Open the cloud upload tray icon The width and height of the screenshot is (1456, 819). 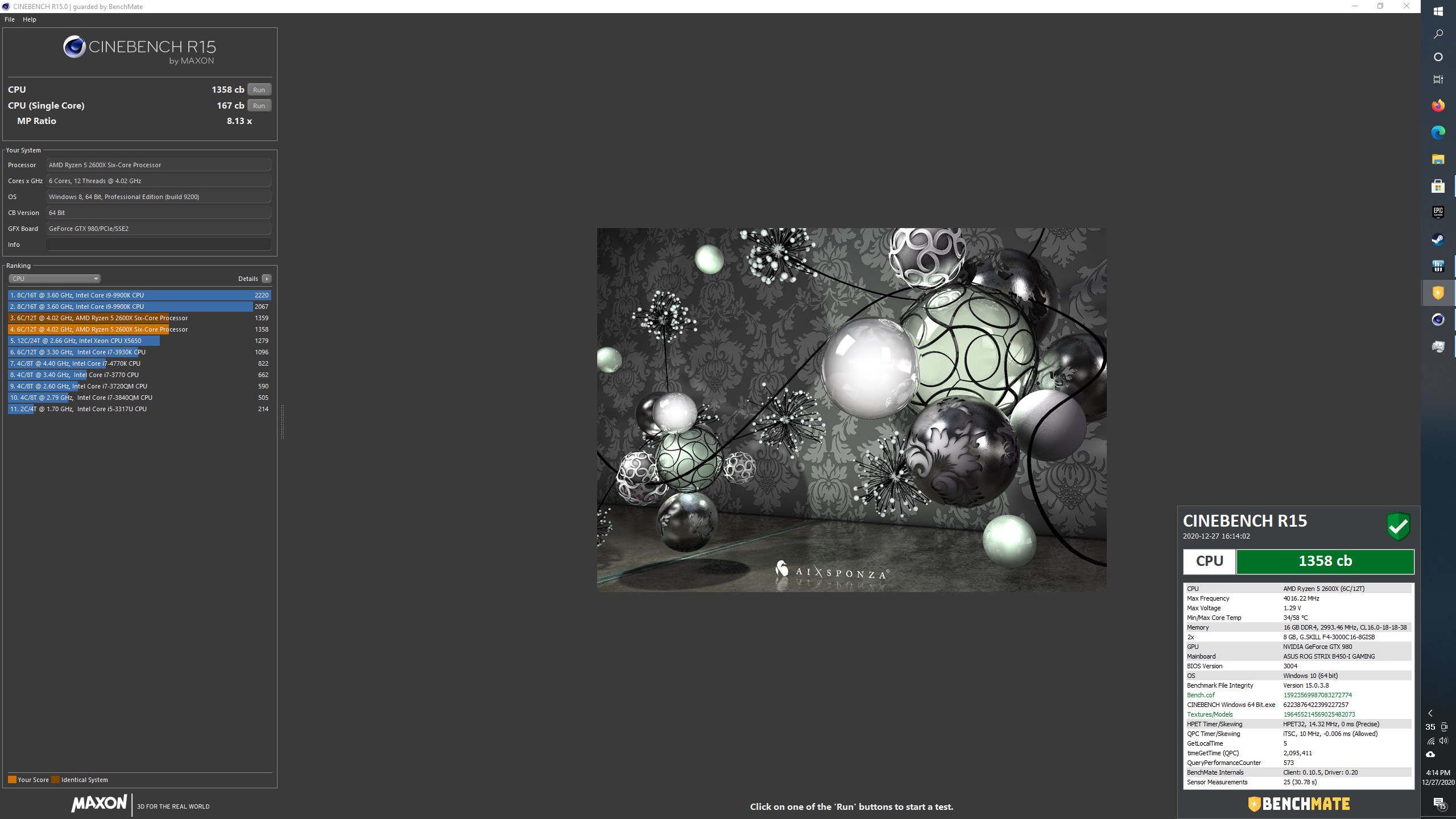tap(1430, 755)
